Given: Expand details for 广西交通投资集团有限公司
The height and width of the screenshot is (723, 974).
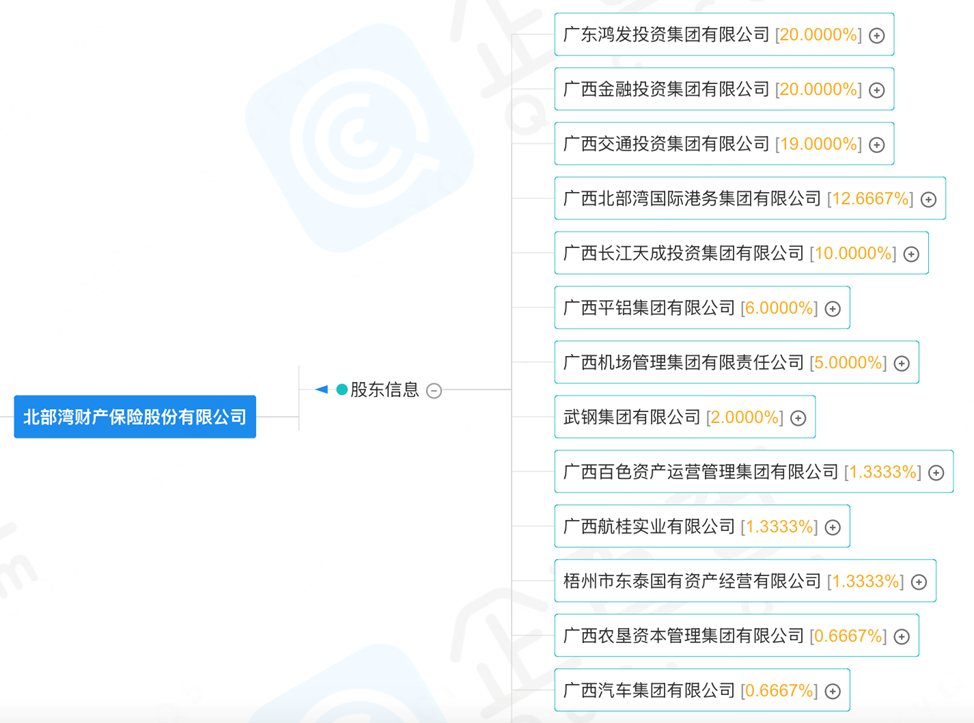Looking at the screenshot, I should coord(877,143).
